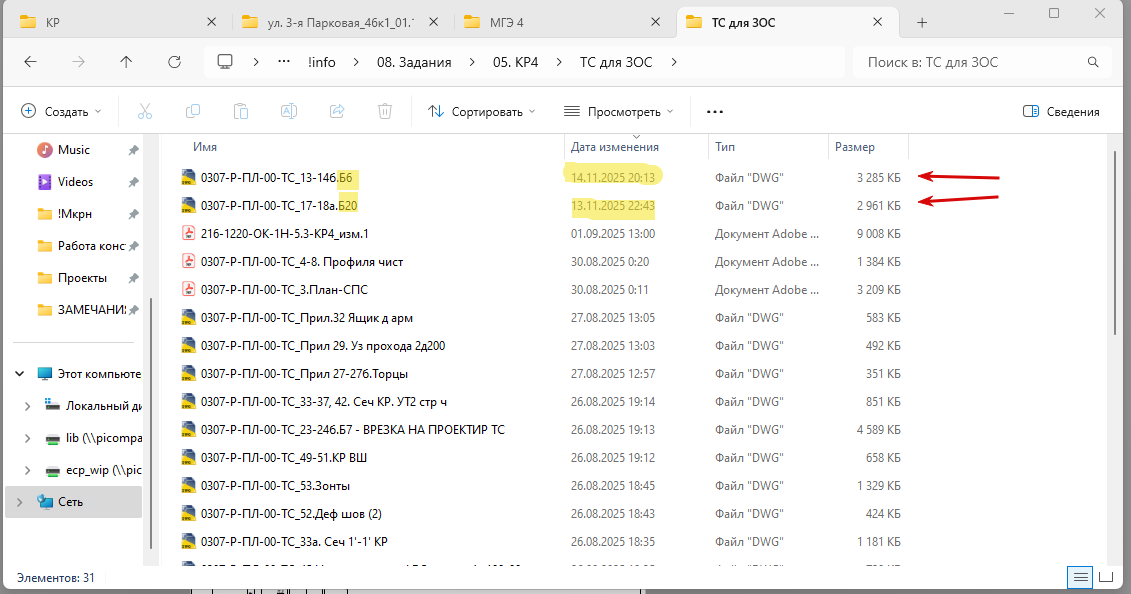Viewport: 1131px width, 594px height.
Task: Click the 05. КР4 breadcrumb
Action: [x=516, y=62]
